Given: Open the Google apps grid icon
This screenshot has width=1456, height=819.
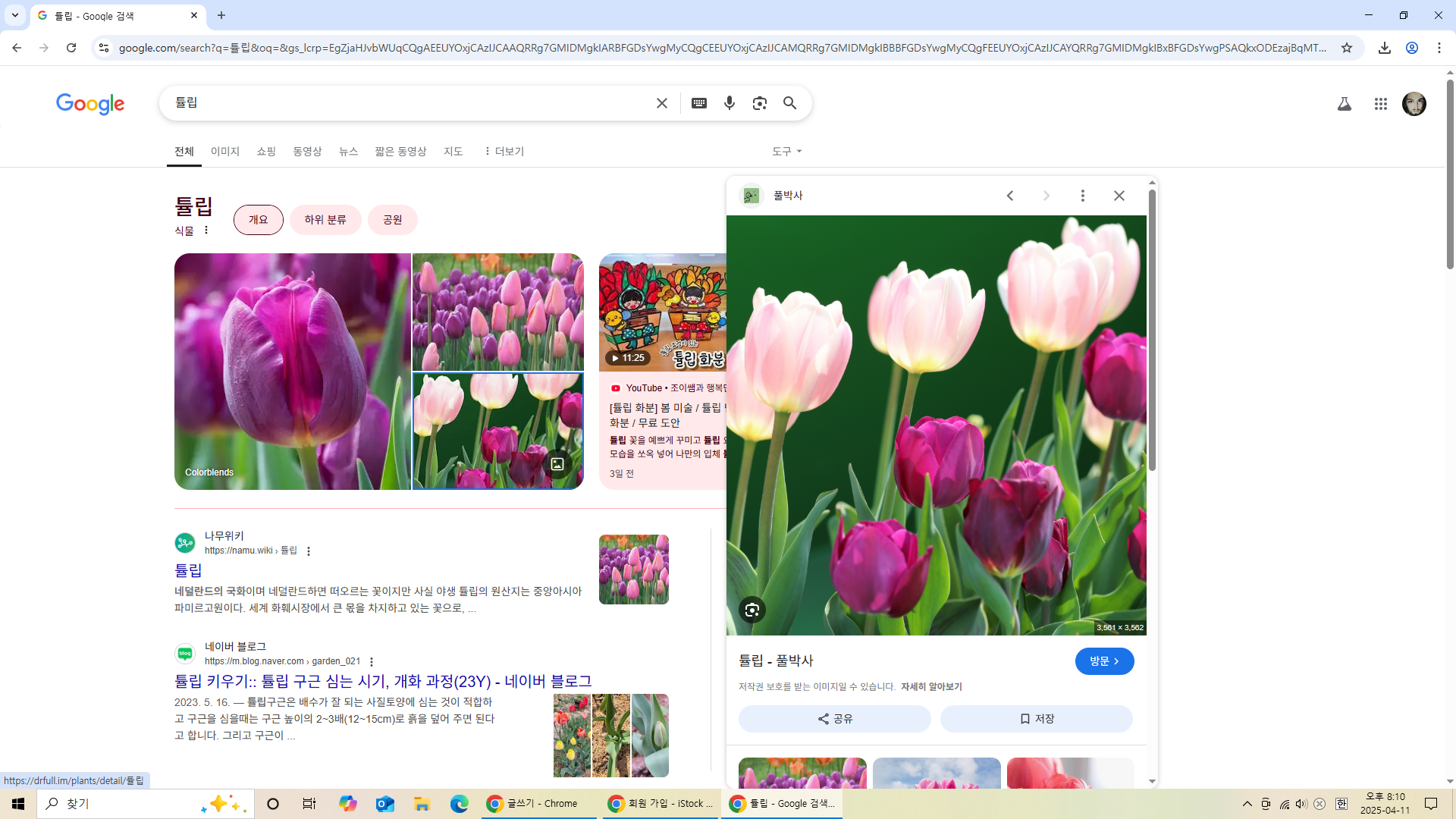Looking at the screenshot, I should click(1380, 104).
